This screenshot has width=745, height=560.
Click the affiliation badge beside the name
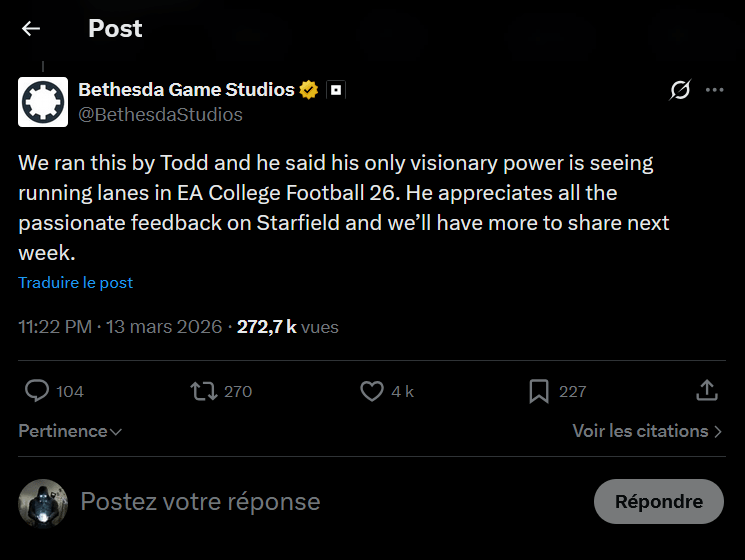[x=337, y=90]
